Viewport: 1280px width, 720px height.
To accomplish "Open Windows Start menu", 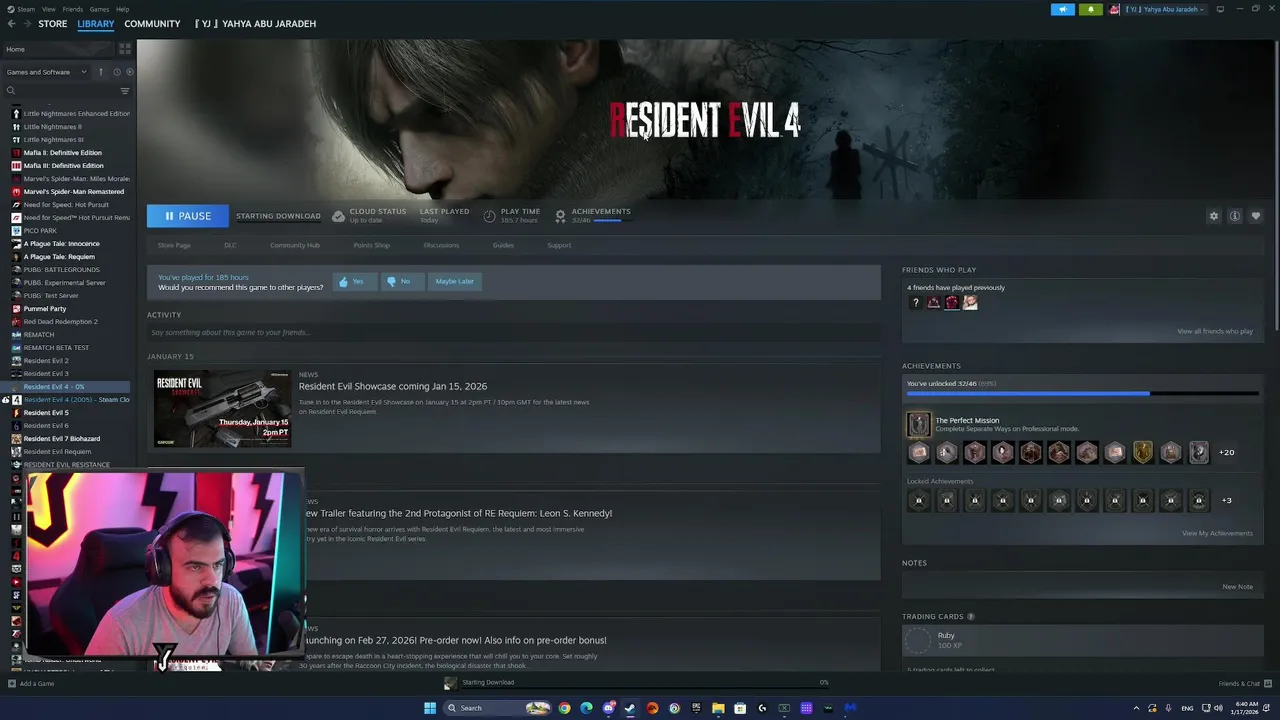I will (x=430, y=708).
